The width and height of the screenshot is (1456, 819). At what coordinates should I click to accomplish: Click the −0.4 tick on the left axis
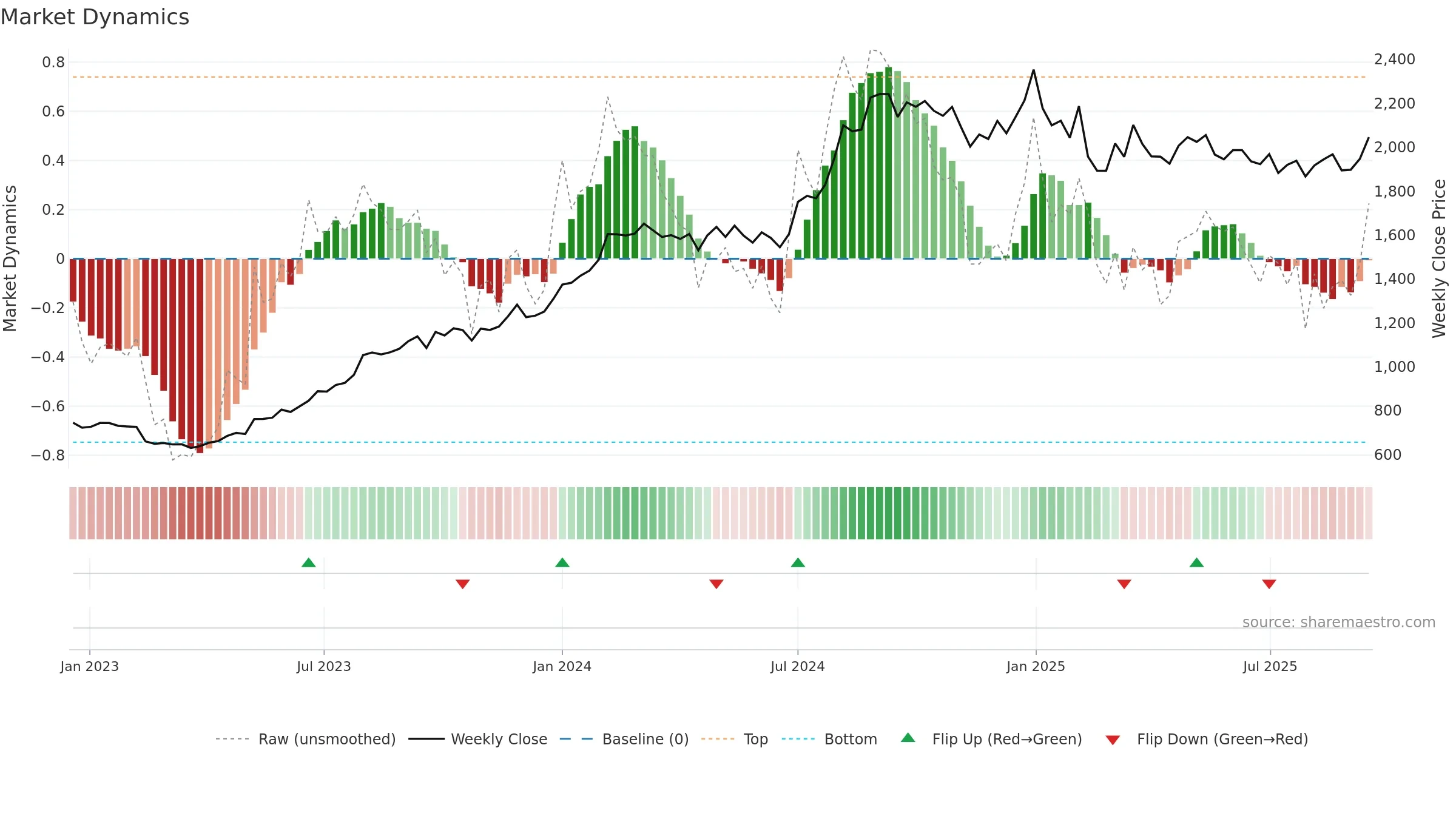(48, 357)
